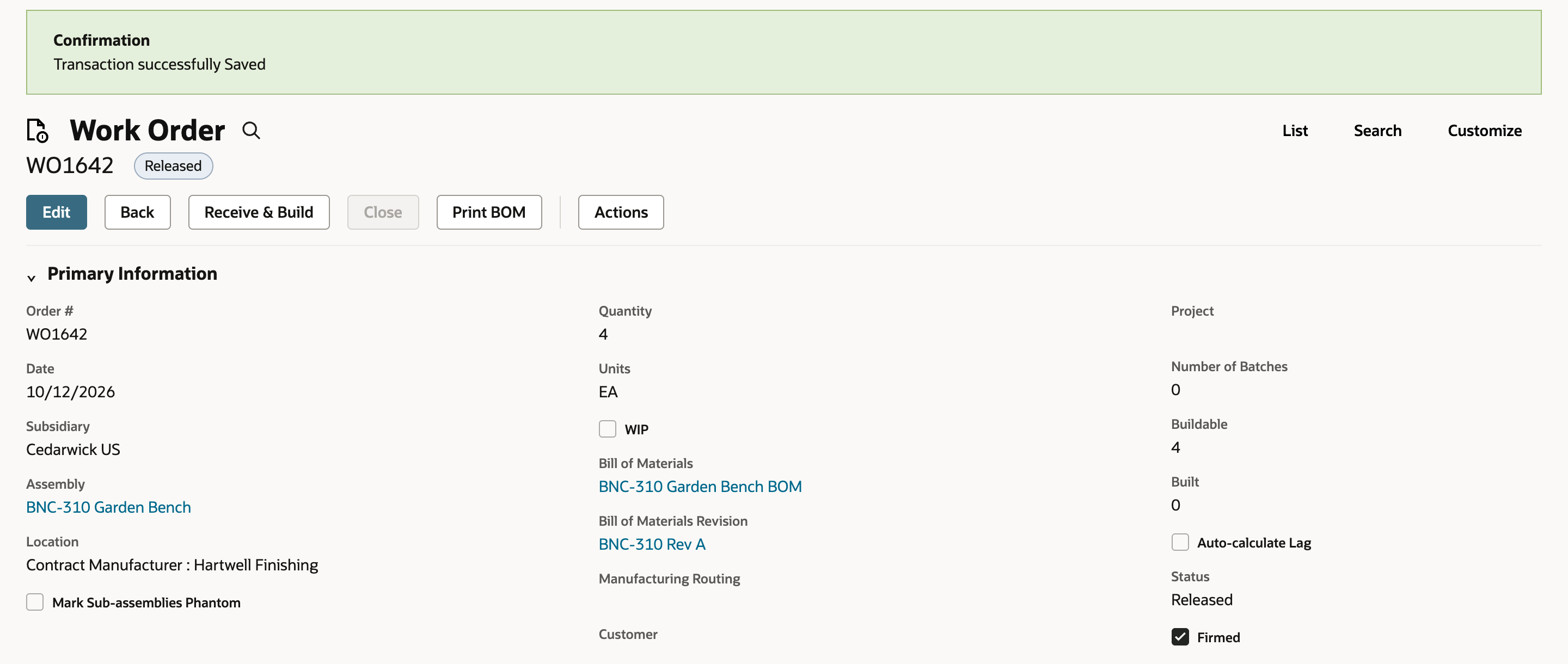Viewport: 1568px width, 664px height.
Task: Open the List view link
Action: pyautogui.click(x=1295, y=130)
